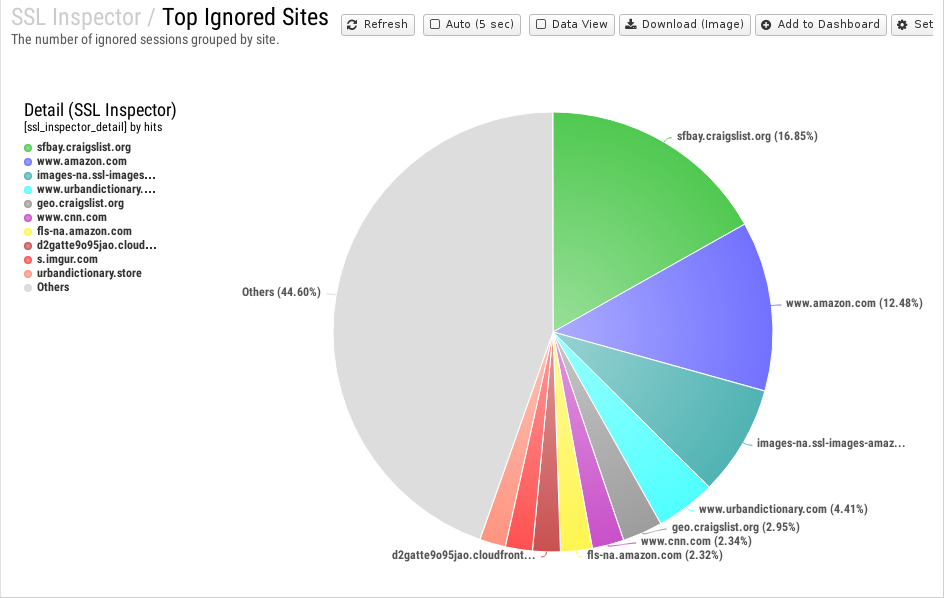Click d2gatte9o95jao.cloudfront chart label
The height and width of the screenshot is (598, 944).
point(464,555)
